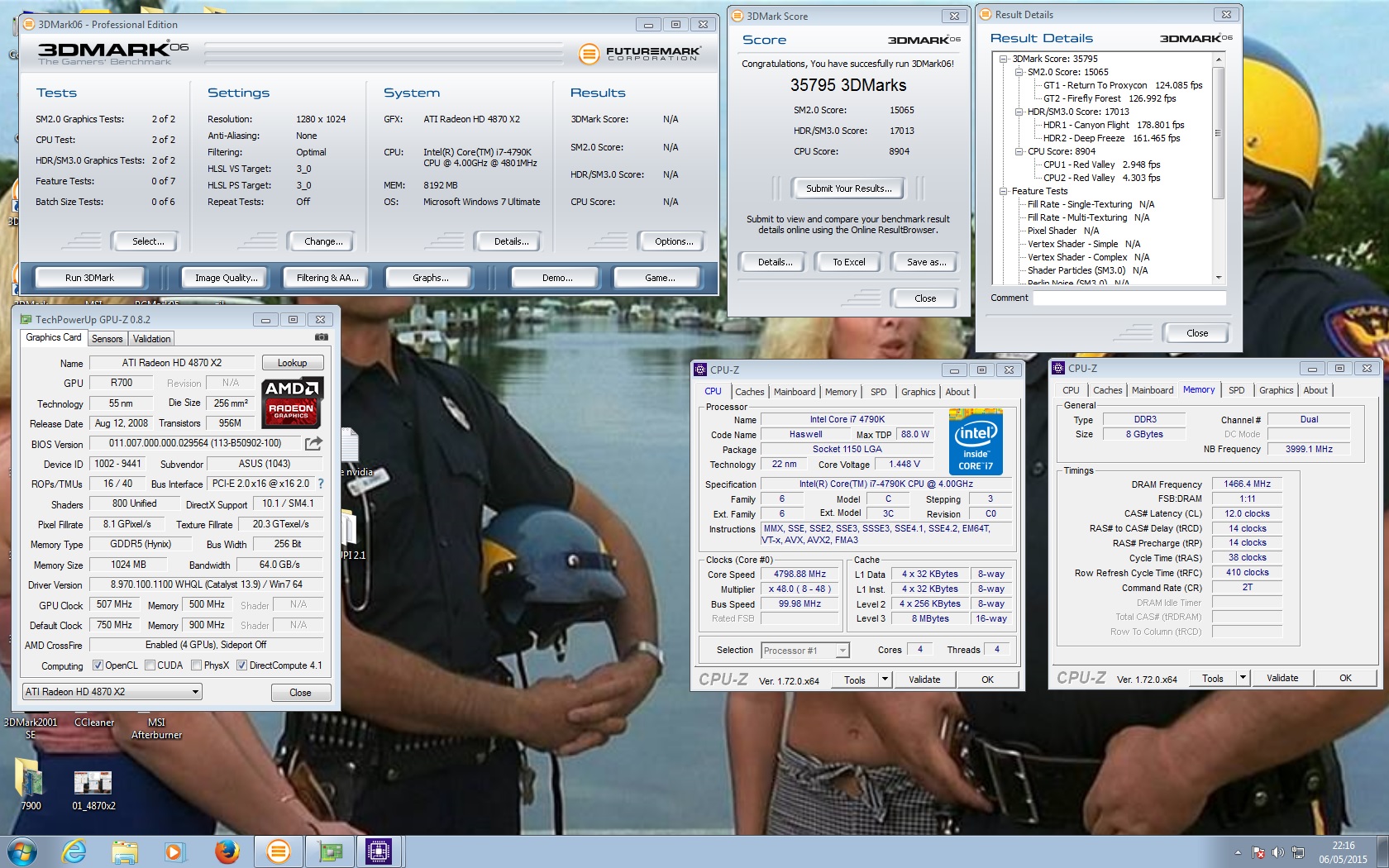Image resolution: width=1389 pixels, height=868 pixels.
Task: Click the GPU-Z Lookup button
Action: tap(292, 363)
